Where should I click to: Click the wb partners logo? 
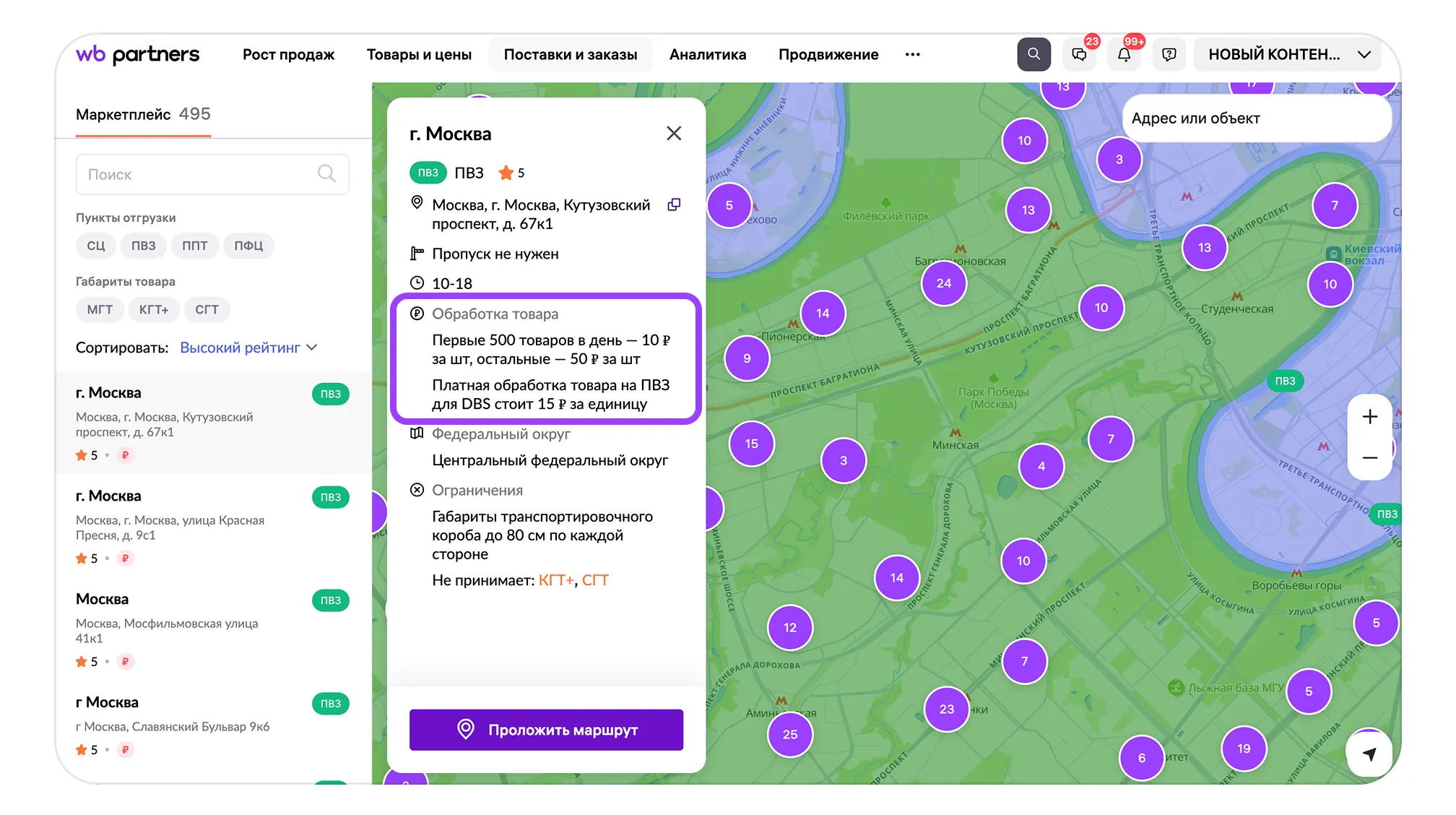click(x=137, y=54)
